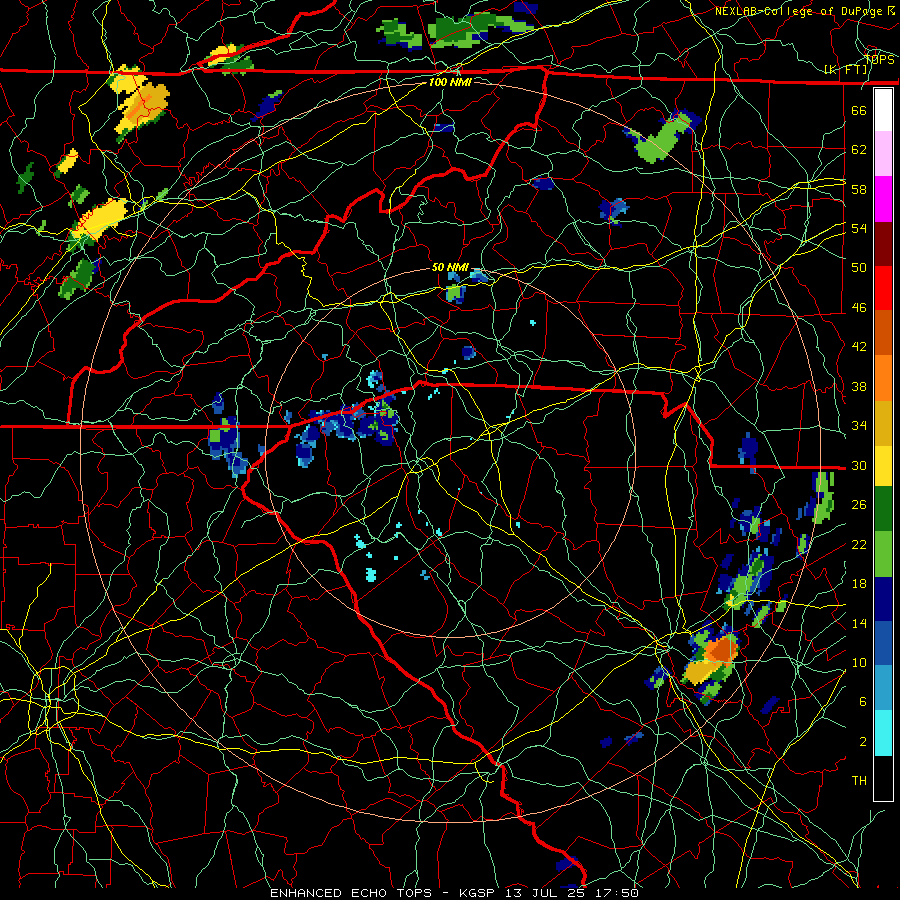Image resolution: width=900 pixels, height=900 pixels.
Task: Click the "66" legend value
Action: 859,110
